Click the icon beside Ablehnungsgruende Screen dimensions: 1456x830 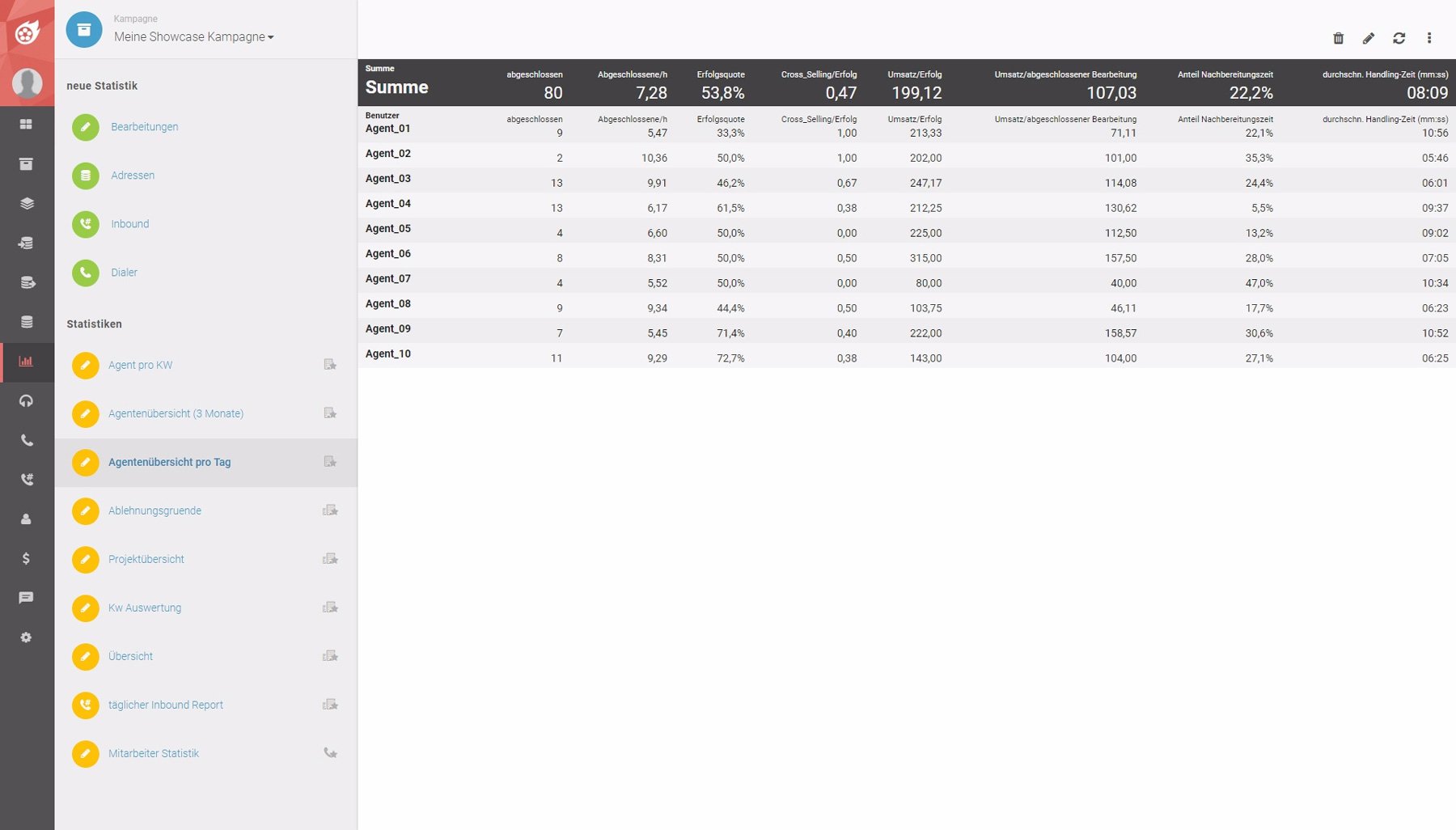click(330, 510)
